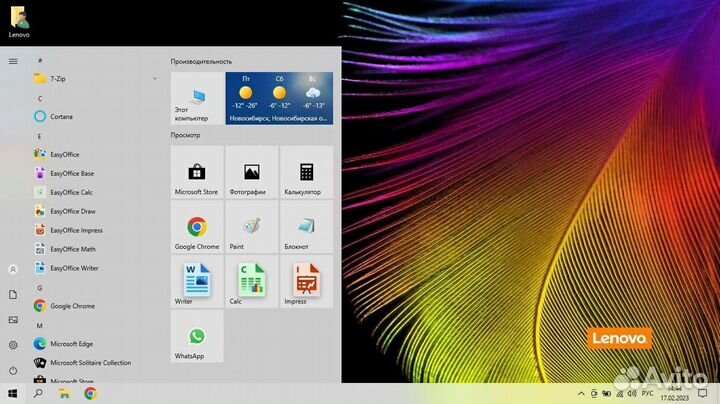720x404 pixels.
Task: Open Documents from Start sidebar
Action: click(13, 294)
